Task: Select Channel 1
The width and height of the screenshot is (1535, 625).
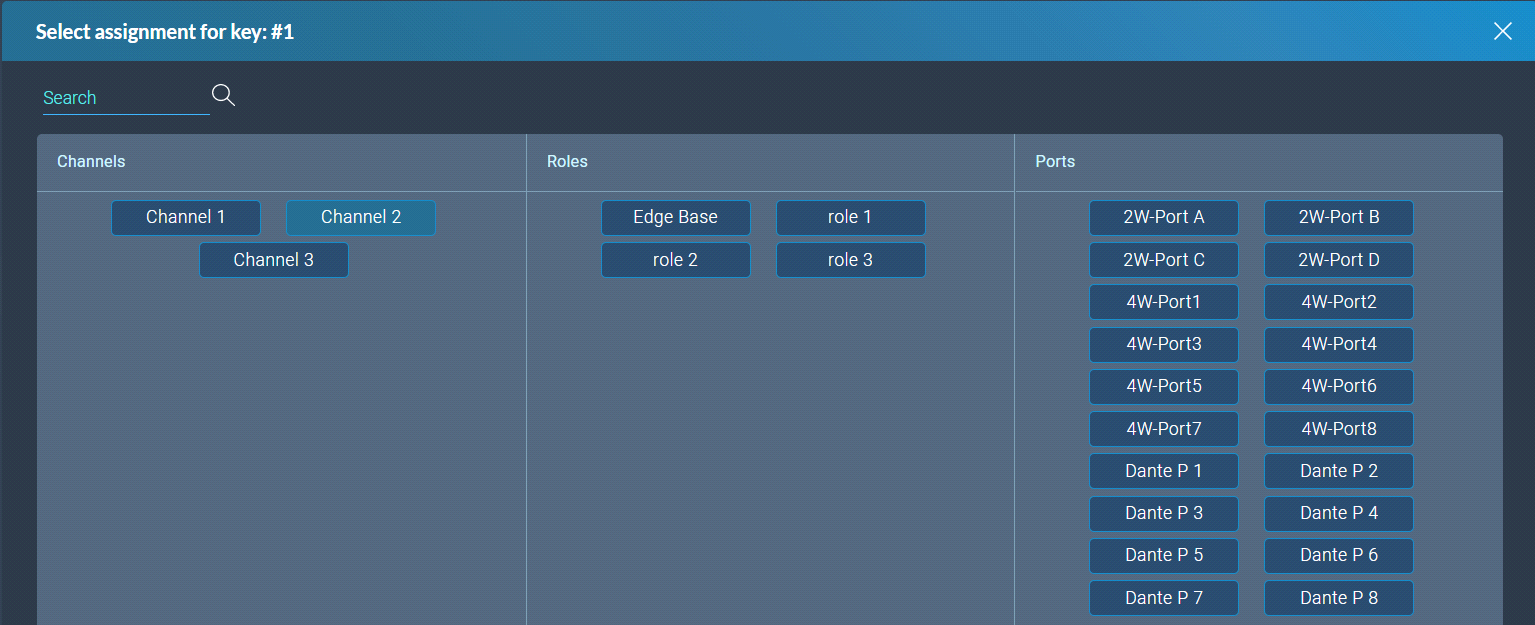Action: pyautogui.click(x=186, y=217)
